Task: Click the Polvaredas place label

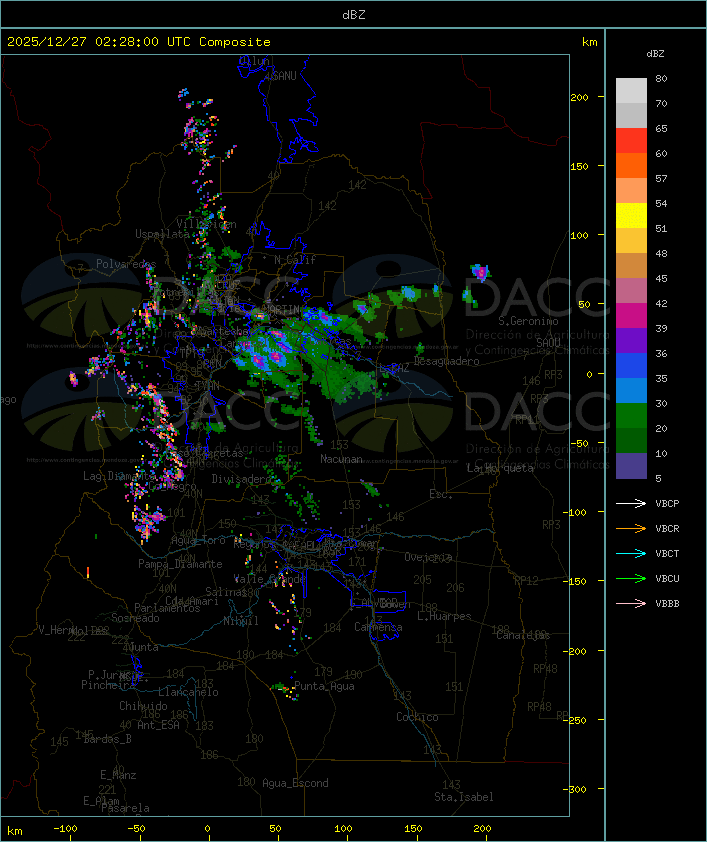Action: pos(126,264)
